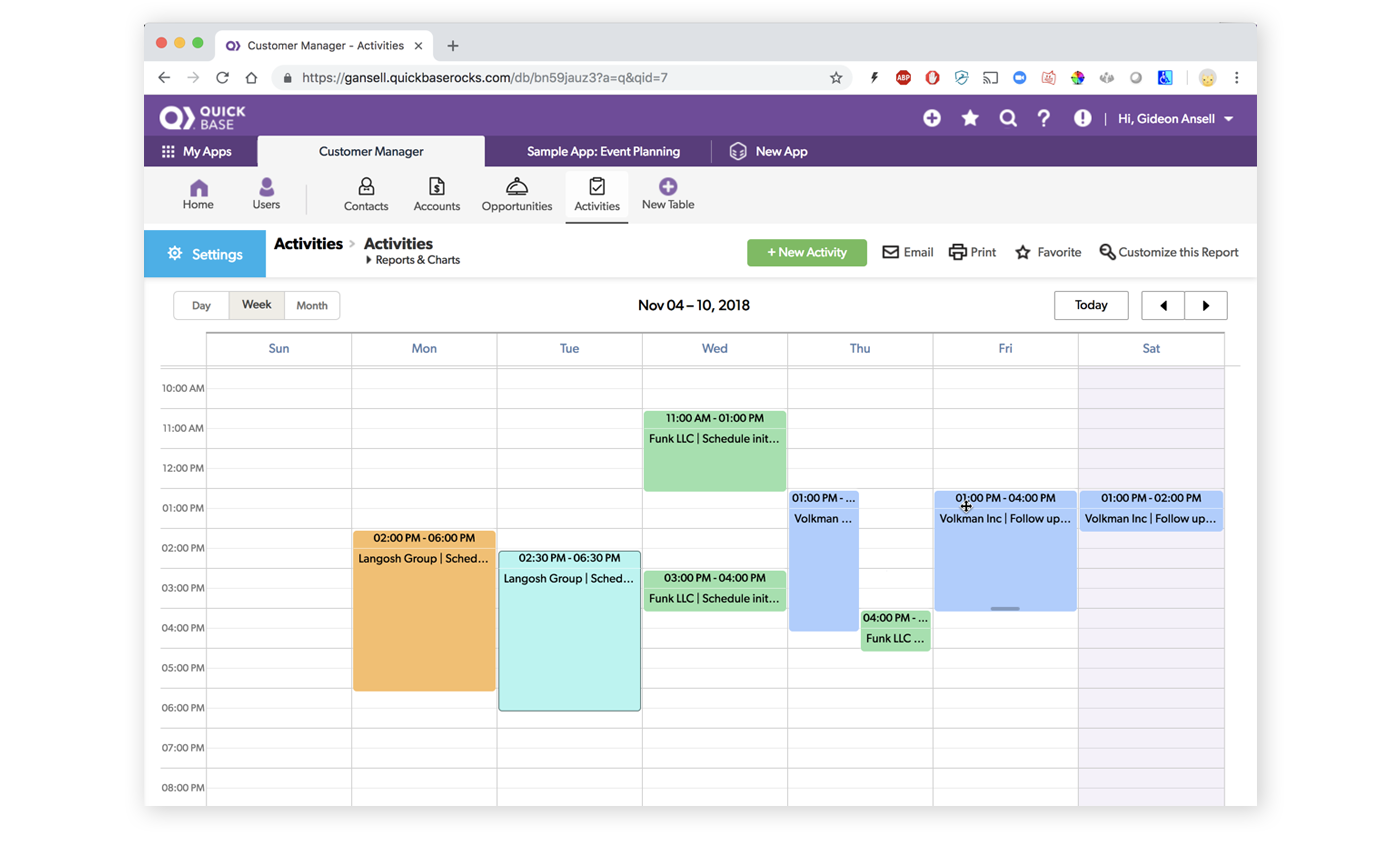
Task: Go to next week arrow
Action: coord(1206,305)
